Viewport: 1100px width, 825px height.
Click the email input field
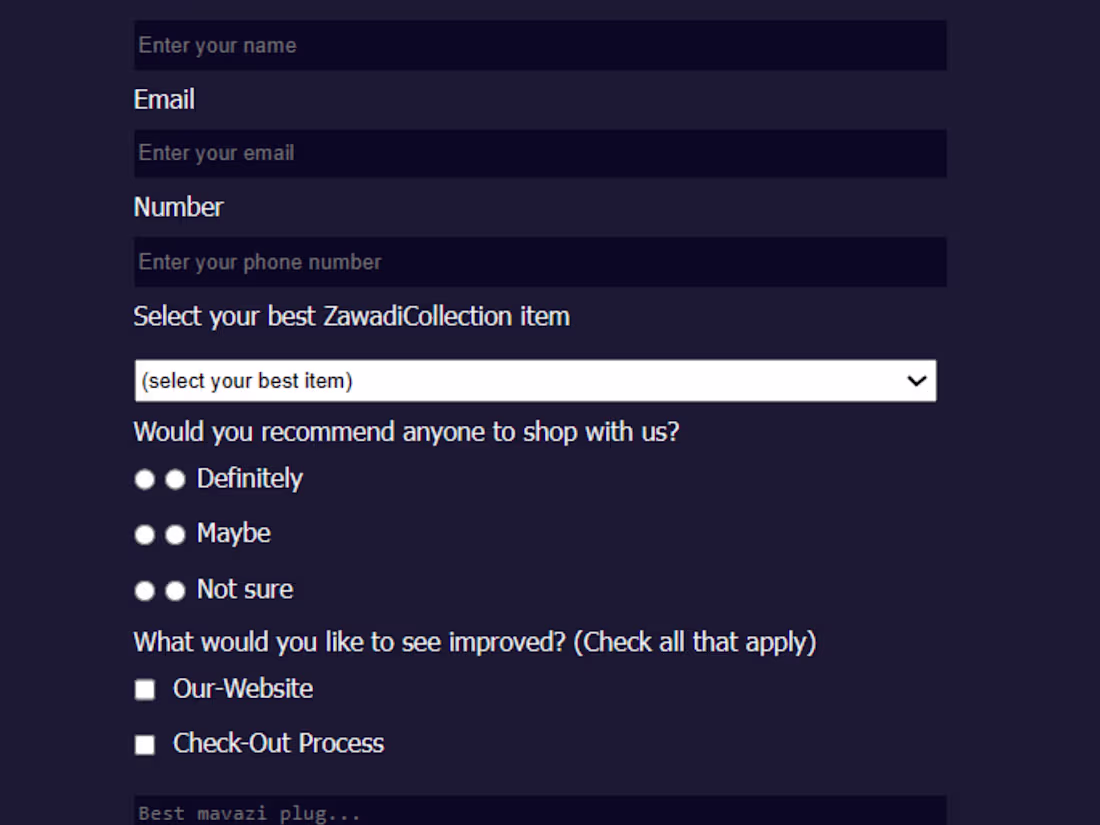(540, 152)
